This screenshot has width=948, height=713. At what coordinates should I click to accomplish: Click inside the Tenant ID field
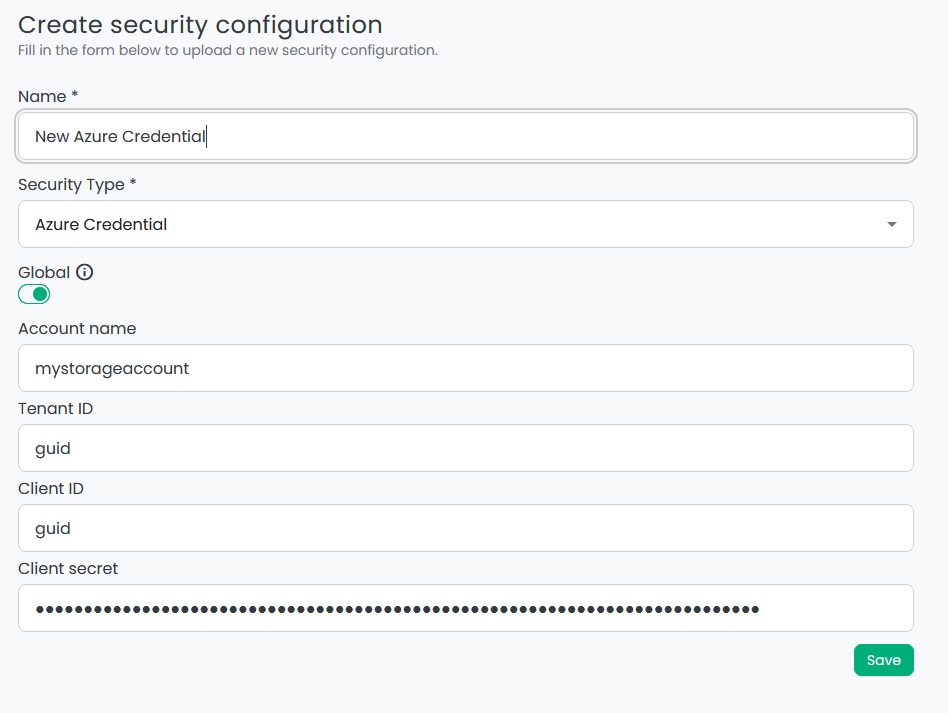[x=465, y=448]
